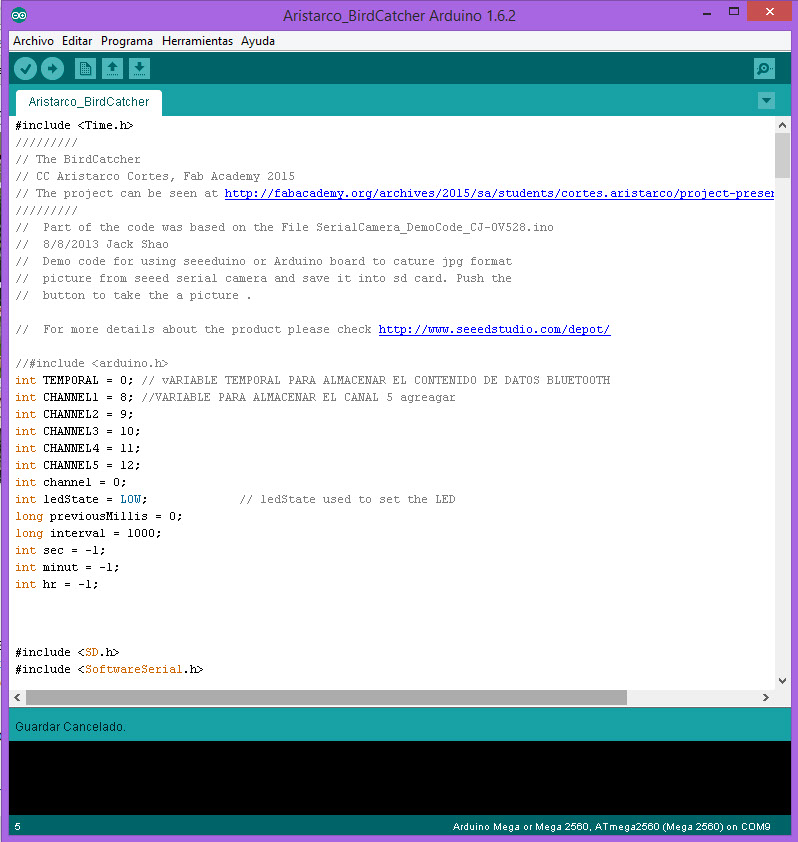Viewport: 798px width, 842px height.
Task: Open the Herramientas menu
Action: pos(197,41)
